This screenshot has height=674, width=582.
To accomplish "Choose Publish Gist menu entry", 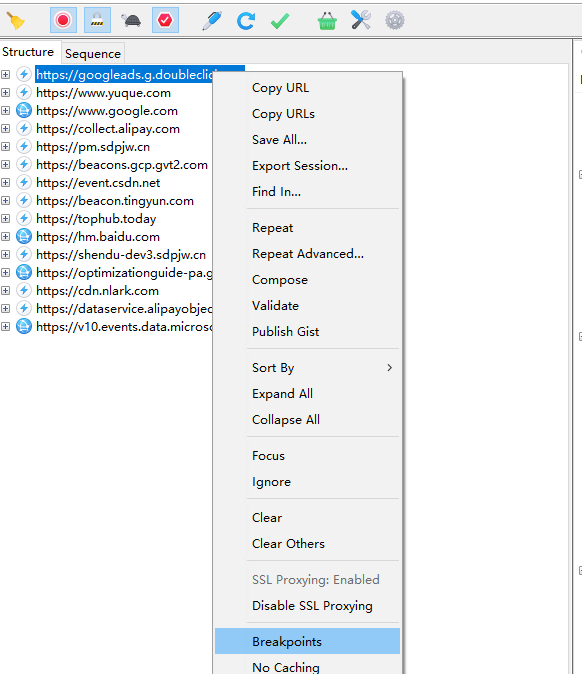I will click(x=307, y=332).
